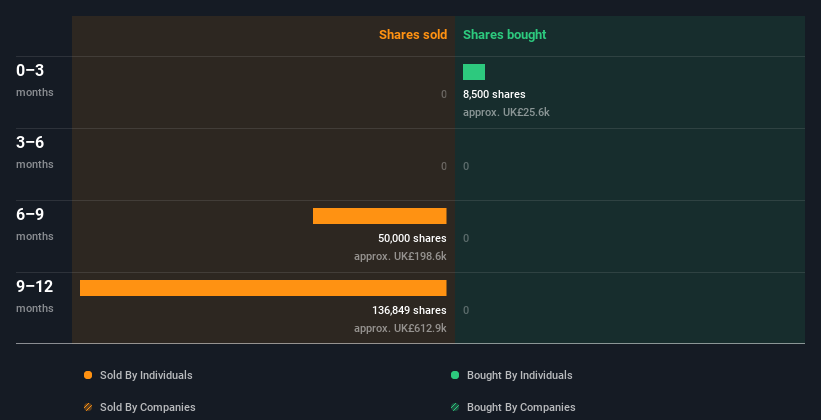Screen dimensions: 821x420
Task: Click the Shares bought column header
Action: pos(504,35)
